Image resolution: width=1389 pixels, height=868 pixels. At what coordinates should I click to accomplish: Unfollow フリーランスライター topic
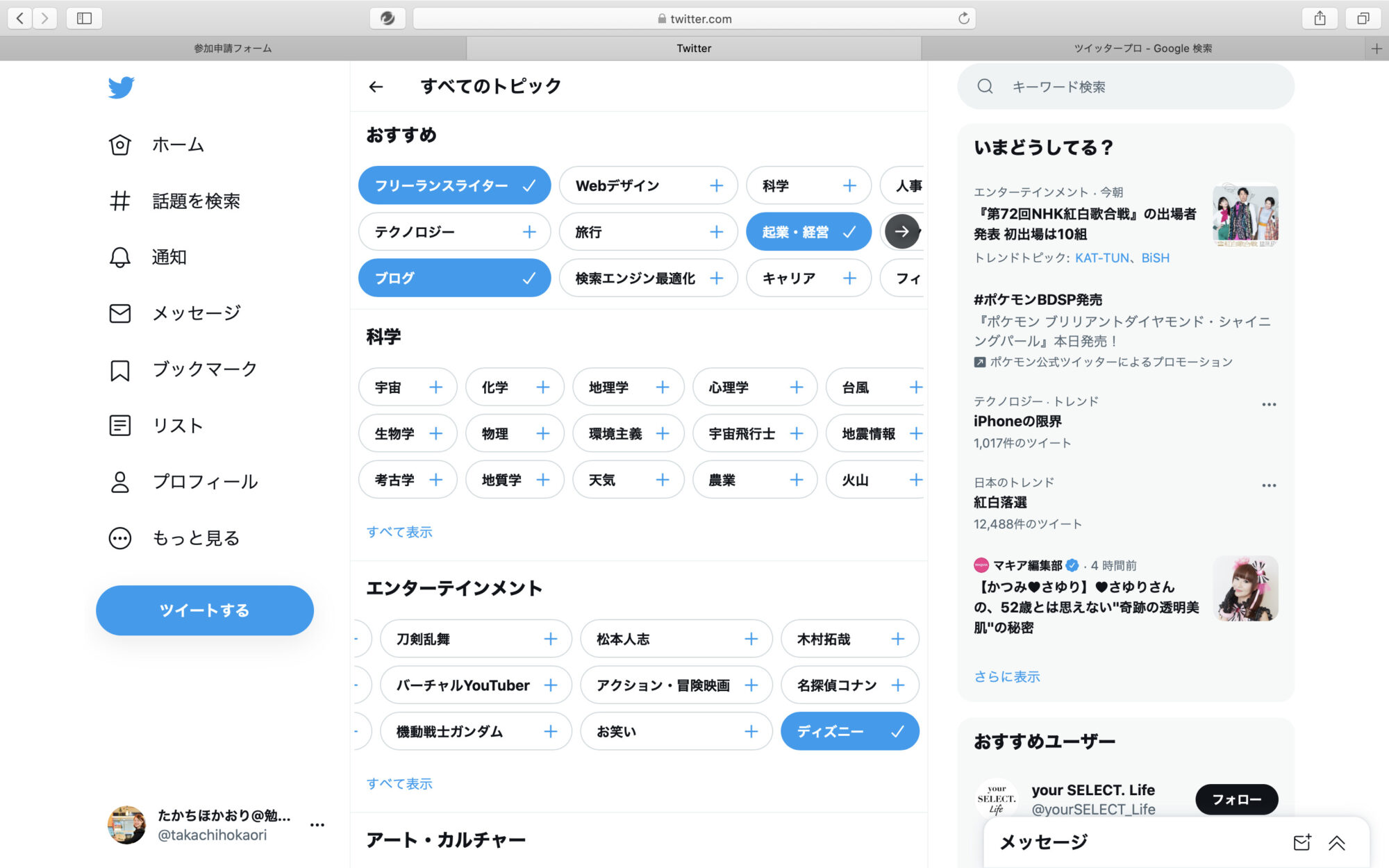455,185
